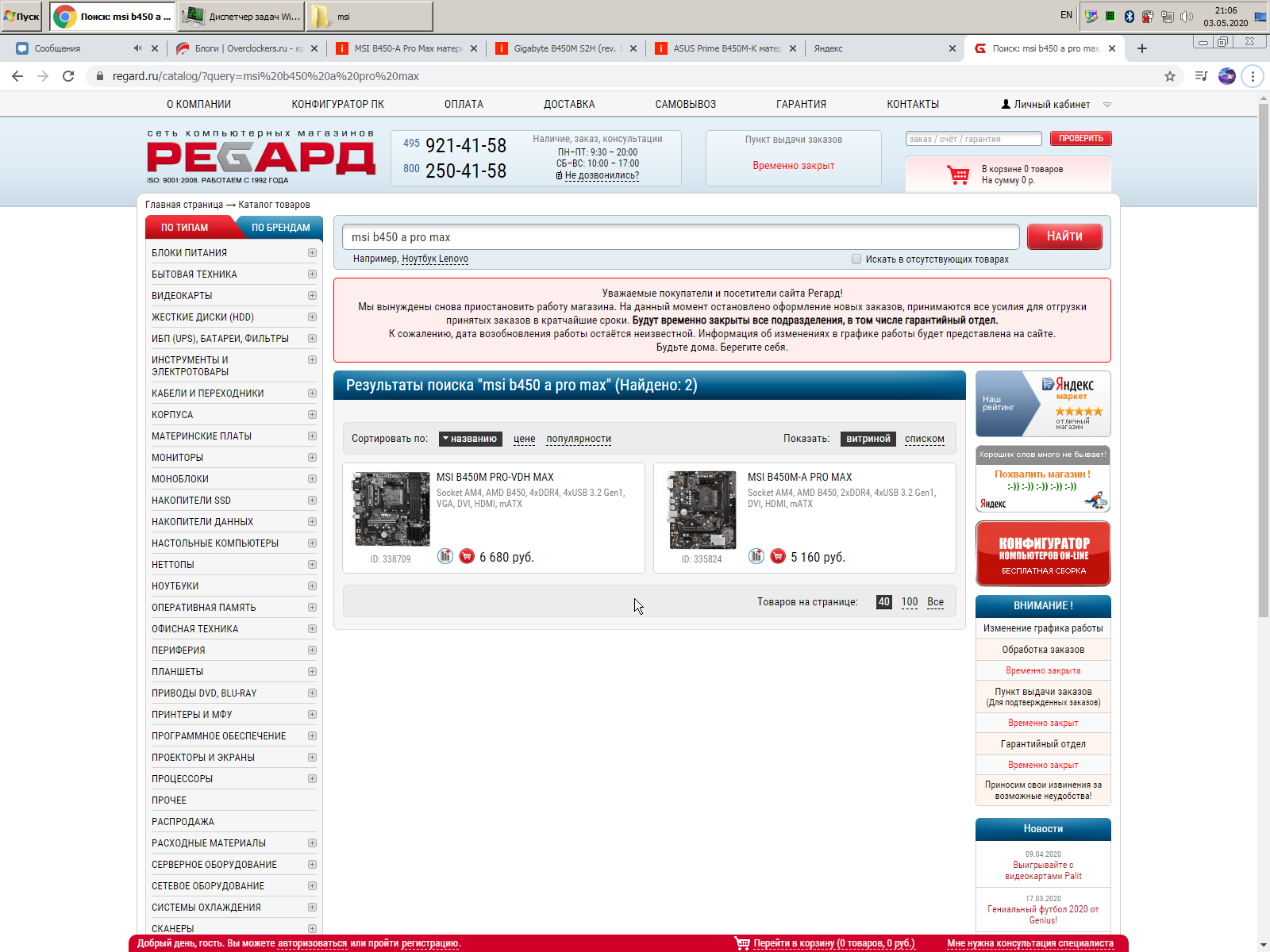
Task: Open the shopping cart icon in header
Action: (x=958, y=175)
